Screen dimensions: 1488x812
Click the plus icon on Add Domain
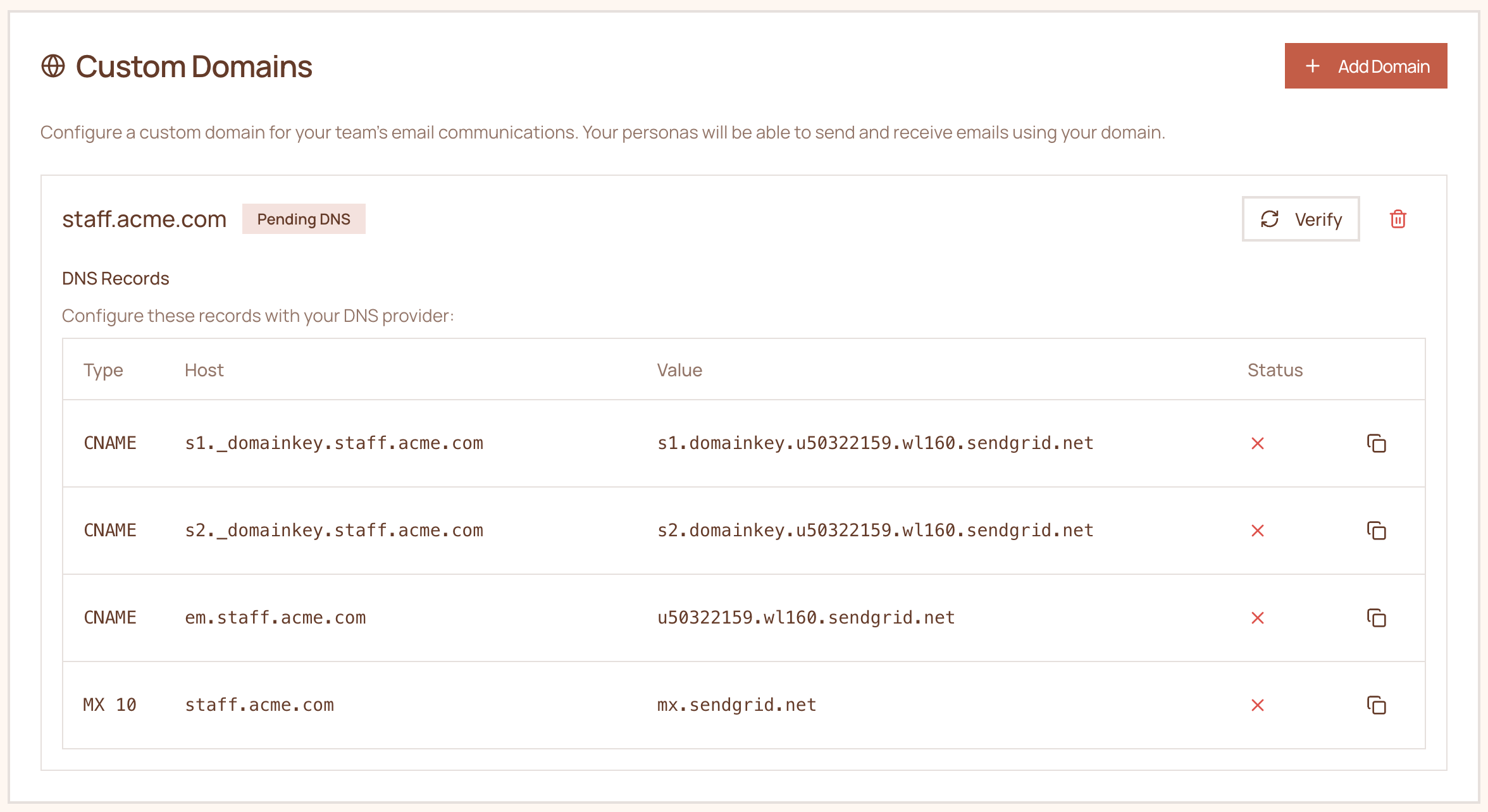coord(1312,65)
